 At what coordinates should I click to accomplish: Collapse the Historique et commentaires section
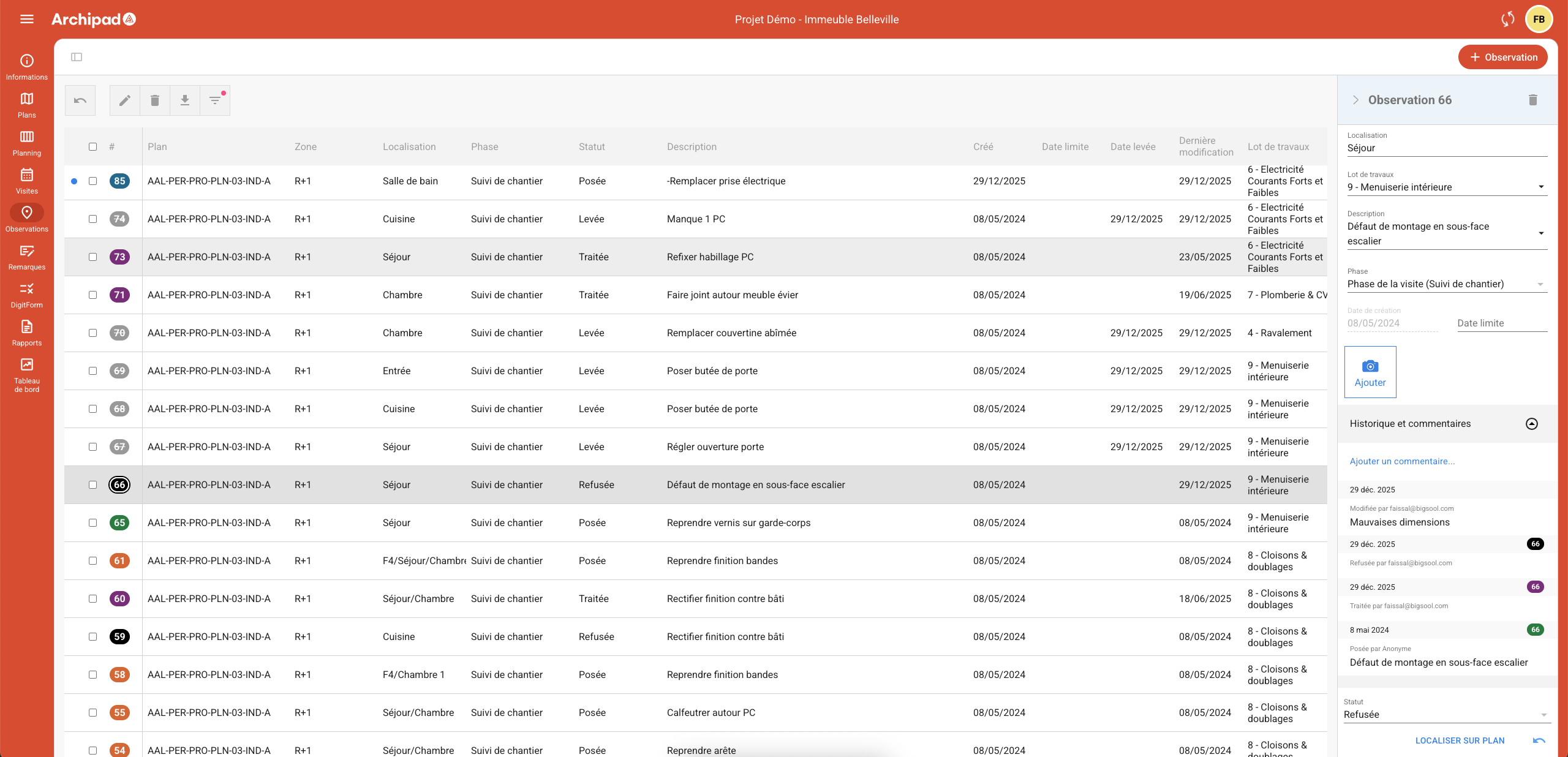coord(1531,424)
